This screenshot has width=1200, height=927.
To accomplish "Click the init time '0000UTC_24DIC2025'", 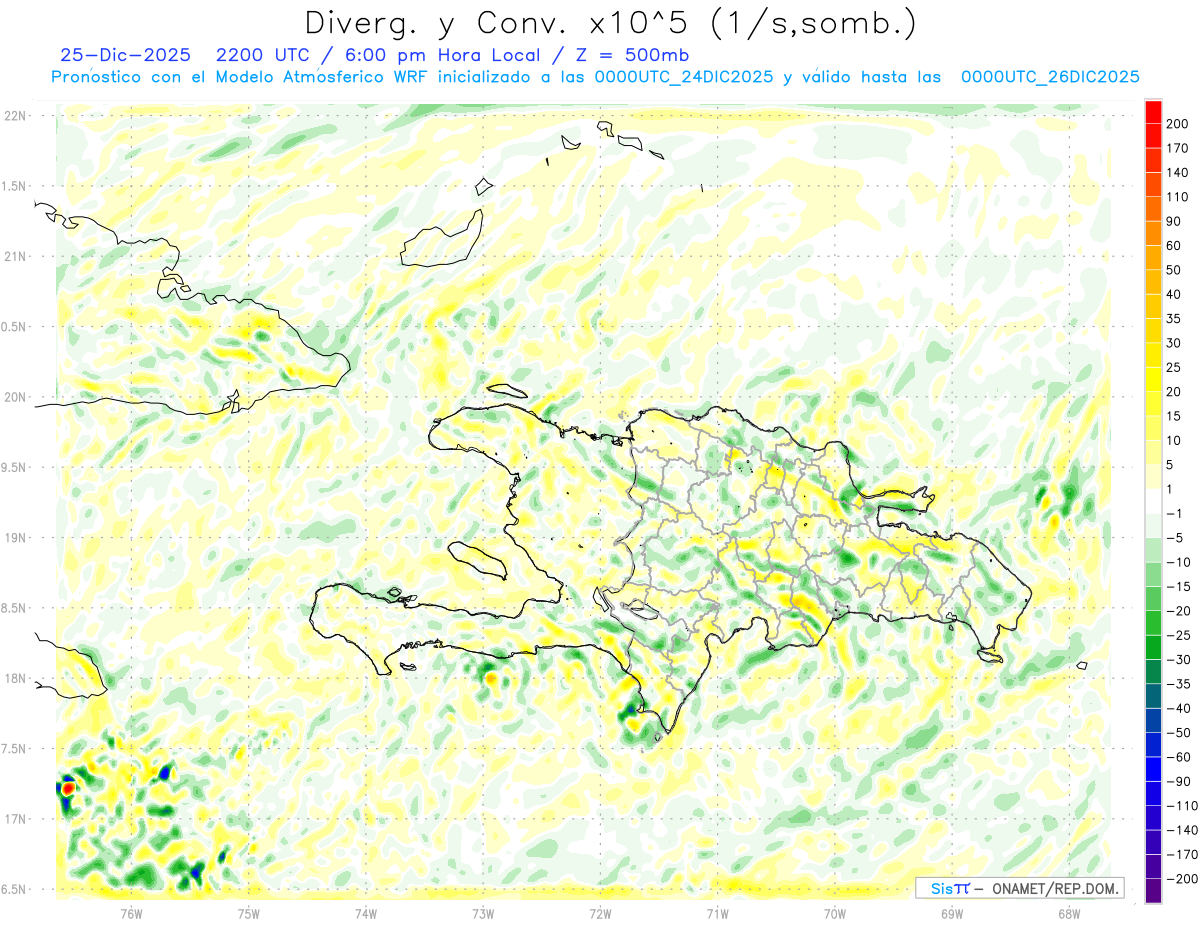I will tap(683, 77).
